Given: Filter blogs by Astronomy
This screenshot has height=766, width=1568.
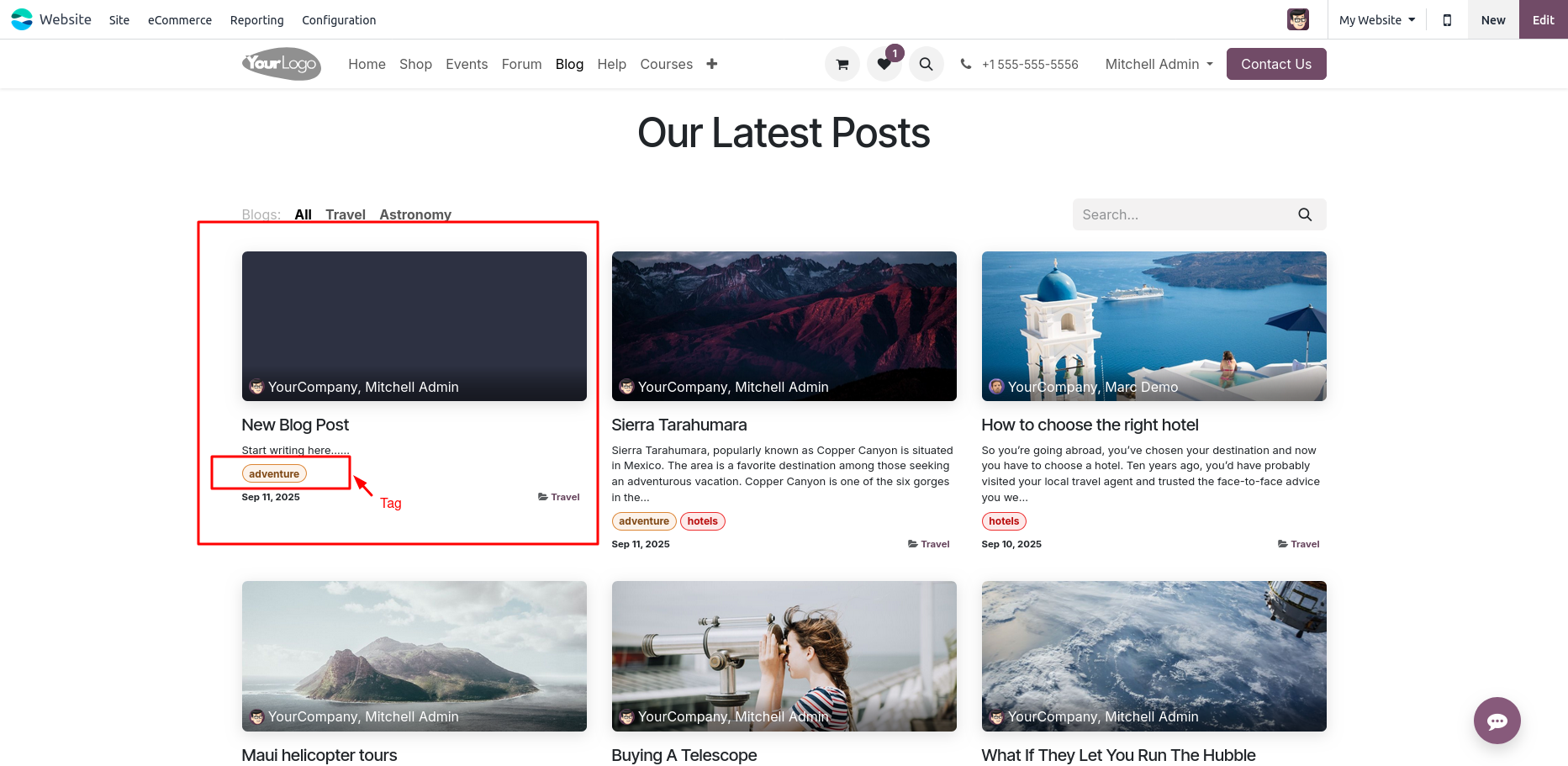Looking at the screenshot, I should (x=415, y=214).
